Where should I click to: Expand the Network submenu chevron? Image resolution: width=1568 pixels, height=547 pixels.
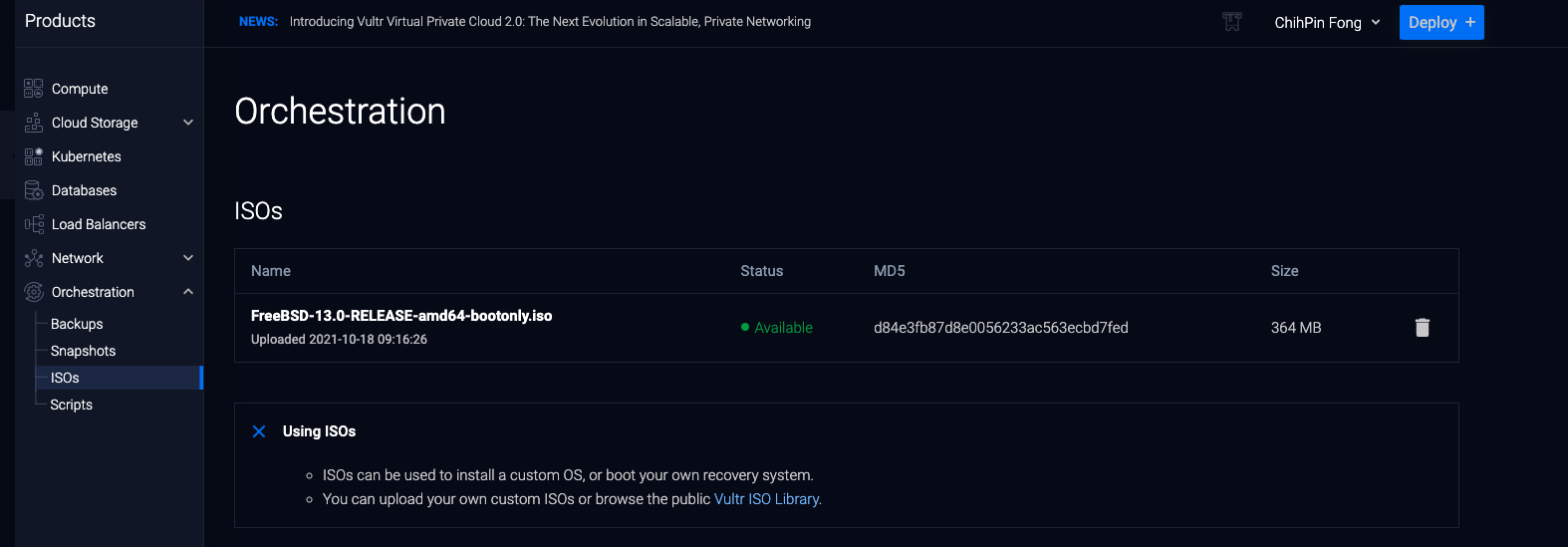(x=188, y=258)
